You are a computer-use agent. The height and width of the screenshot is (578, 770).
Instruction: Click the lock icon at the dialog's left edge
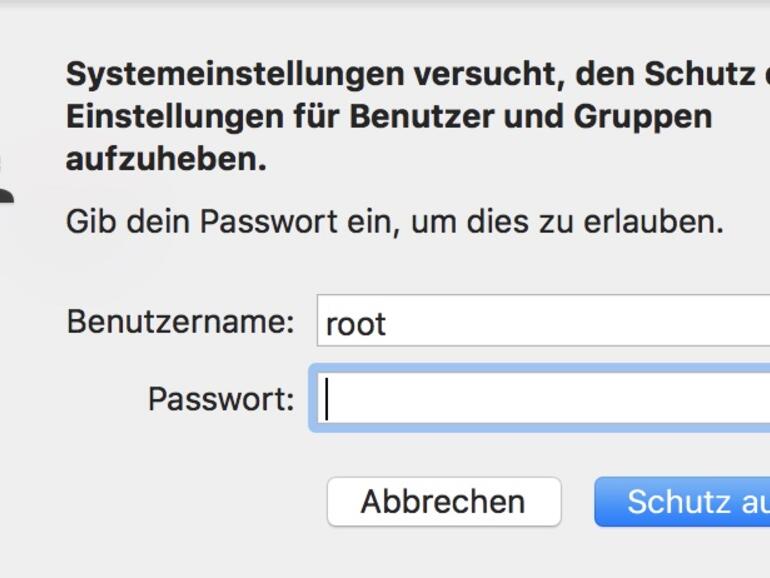[6, 185]
